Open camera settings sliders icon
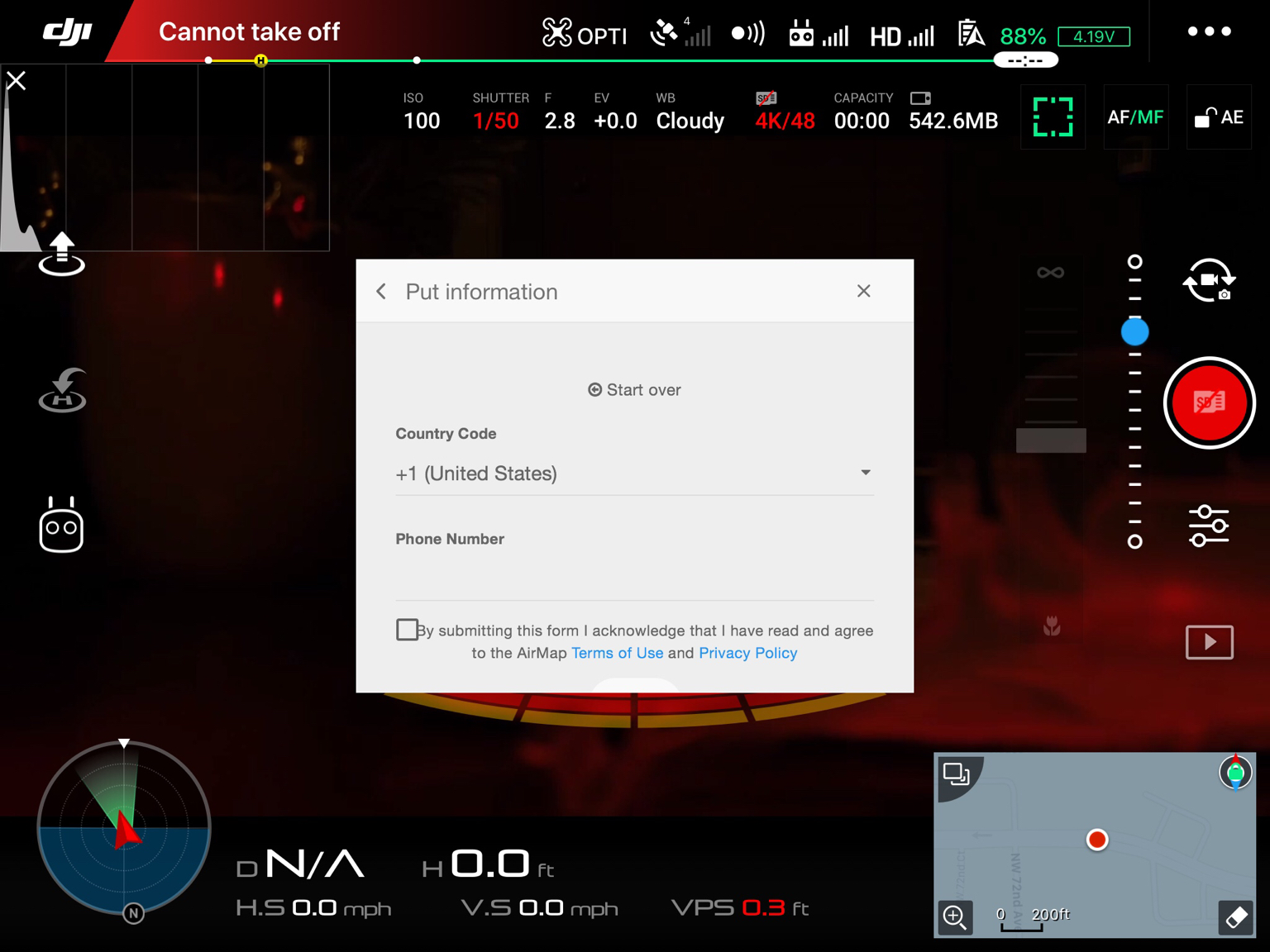Screen dimensions: 1270x952 1209,526
